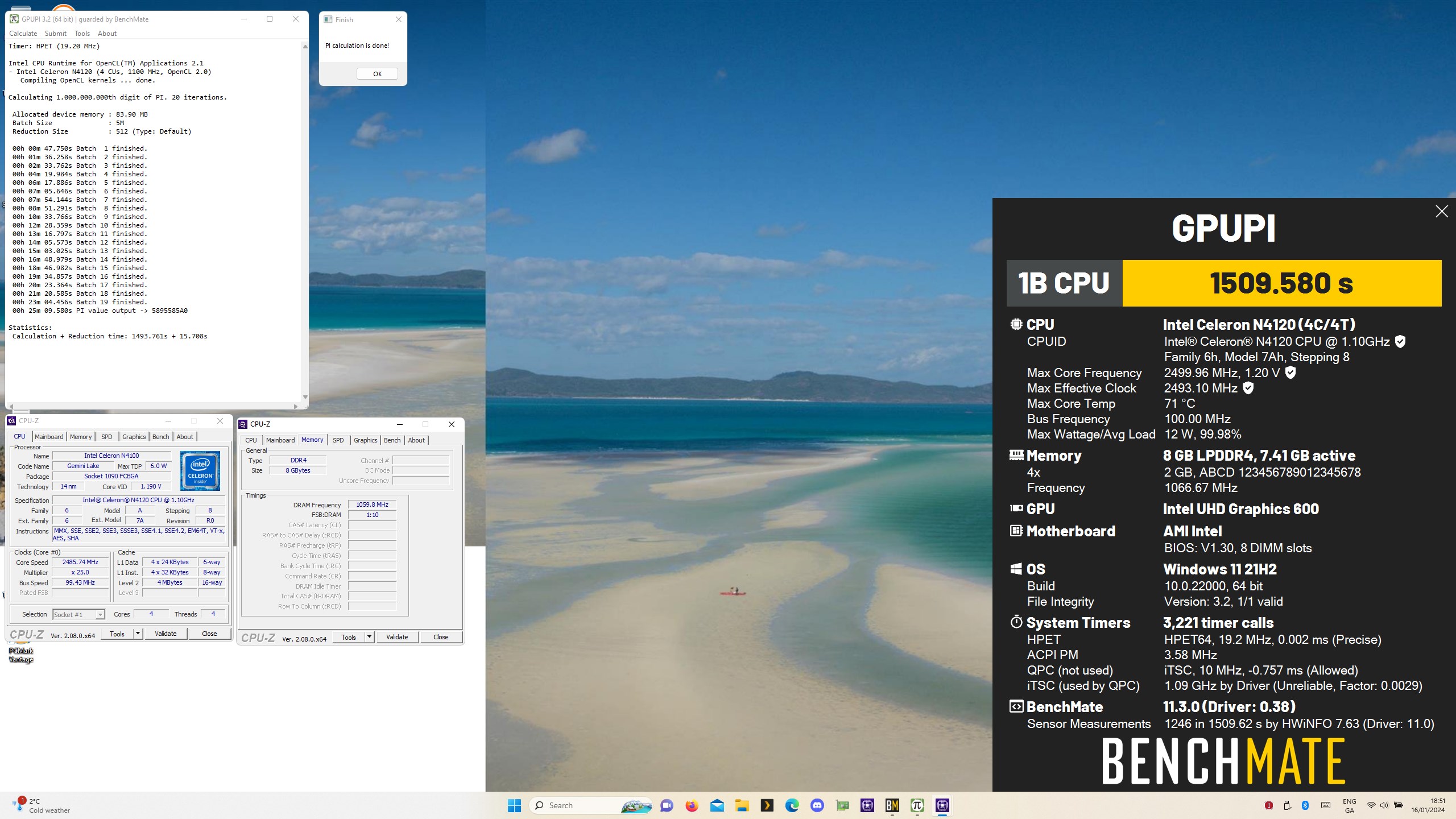Image resolution: width=1456 pixels, height=819 pixels.
Task: Open GPUPI About menu
Action: (x=107, y=34)
